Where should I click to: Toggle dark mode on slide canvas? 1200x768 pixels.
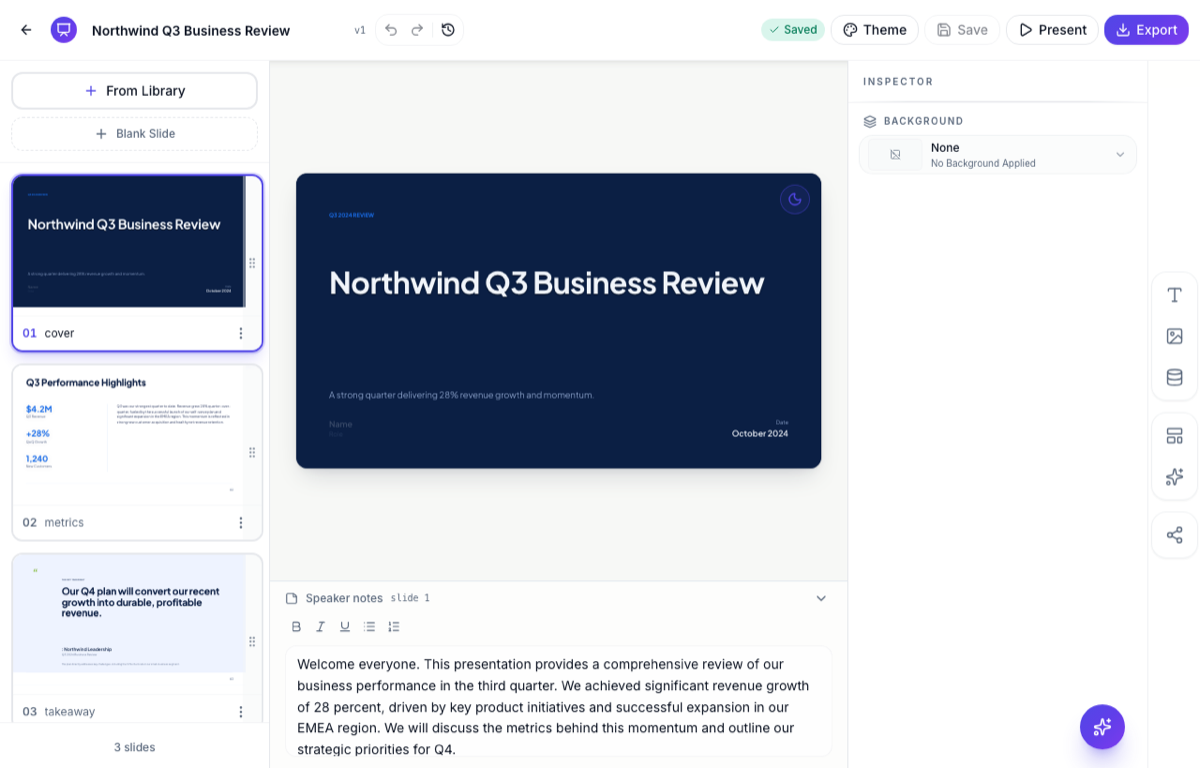tap(795, 199)
